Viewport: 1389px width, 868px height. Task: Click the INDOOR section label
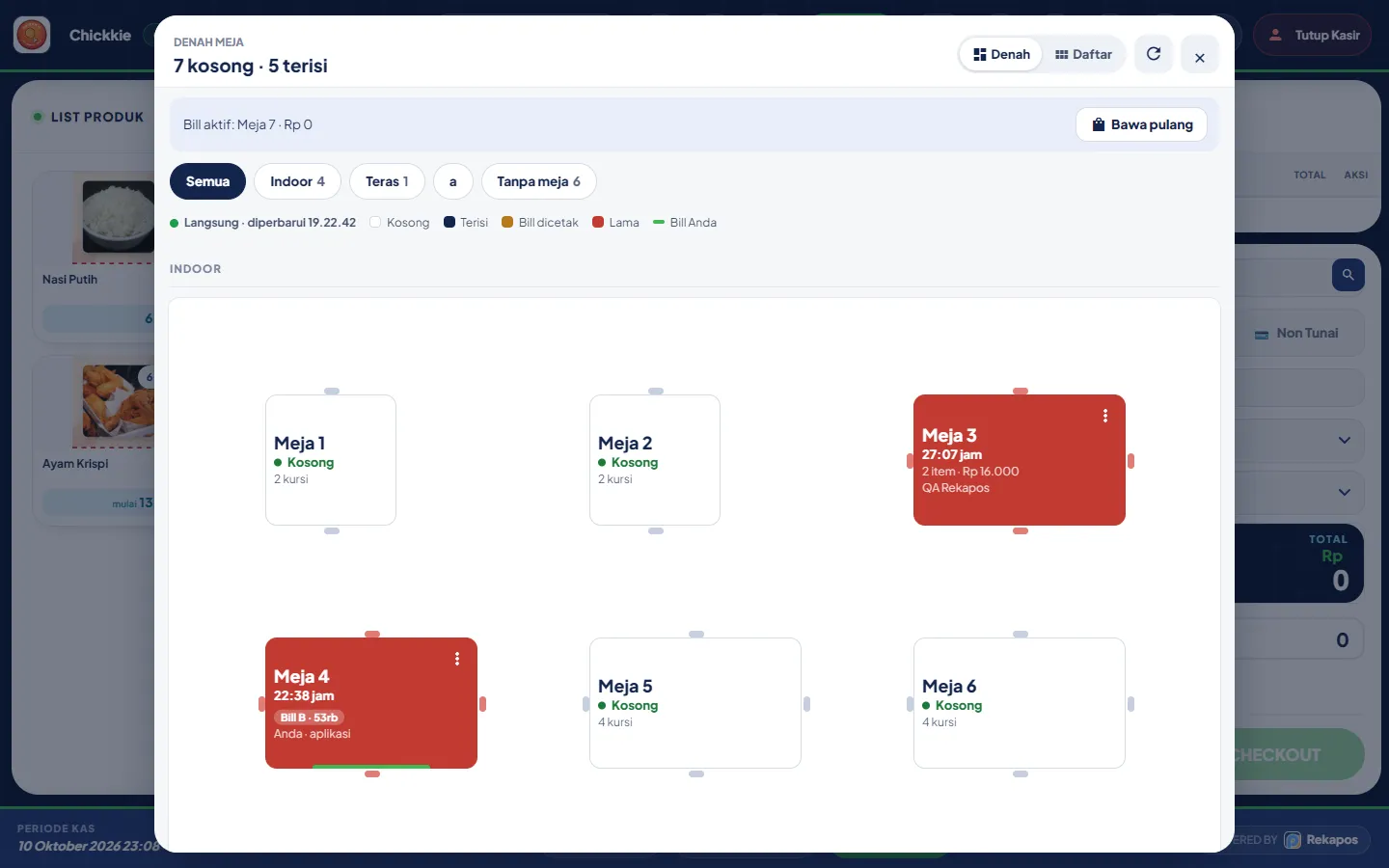click(x=196, y=269)
